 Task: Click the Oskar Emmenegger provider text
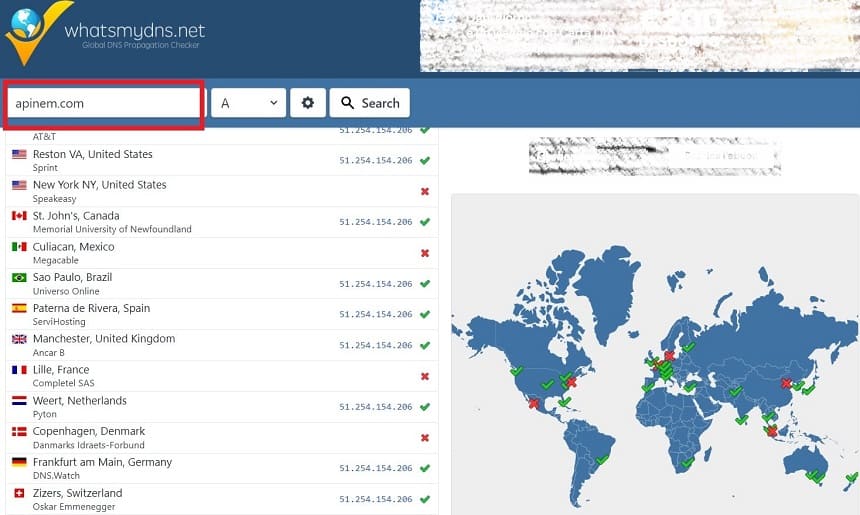tap(74, 507)
